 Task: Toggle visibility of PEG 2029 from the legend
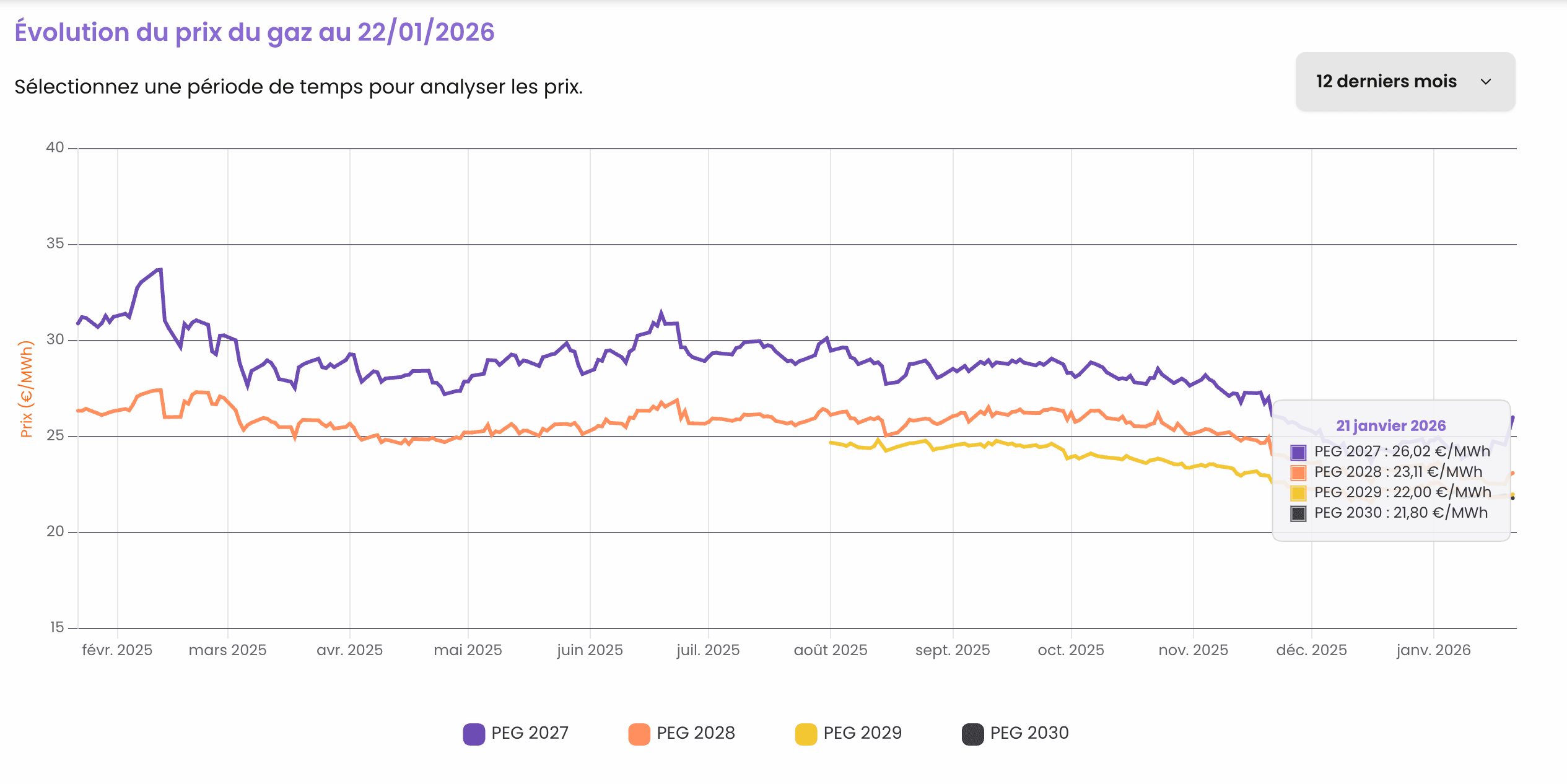click(x=863, y=733)
